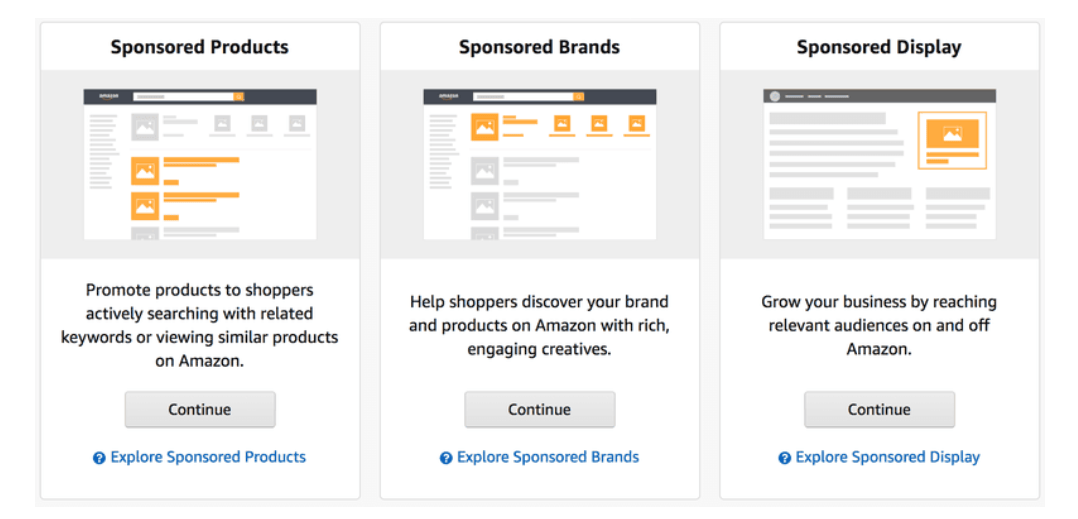The height and width of the screenshot is (519, 1078).
Task: Open the Explore Sponsored Display link
Action: (x=887, y=457)
